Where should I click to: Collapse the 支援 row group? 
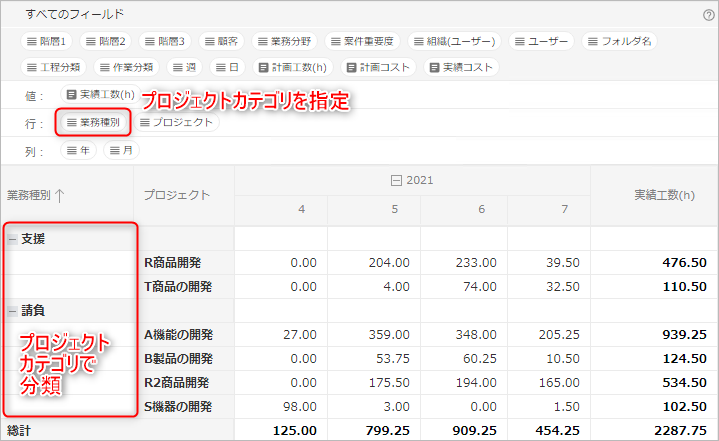click(x=12, y=239)
